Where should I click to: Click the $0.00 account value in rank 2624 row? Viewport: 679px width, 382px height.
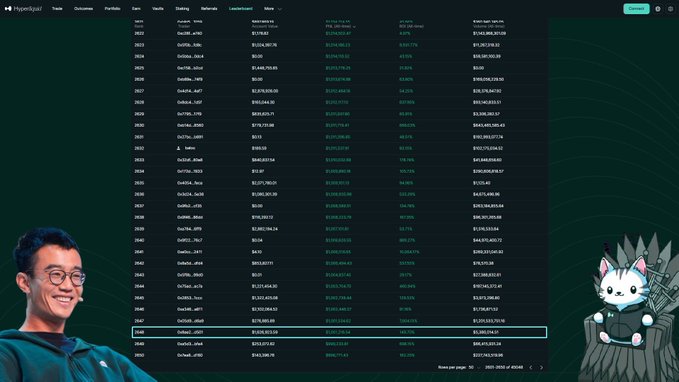tap(257, 56)
